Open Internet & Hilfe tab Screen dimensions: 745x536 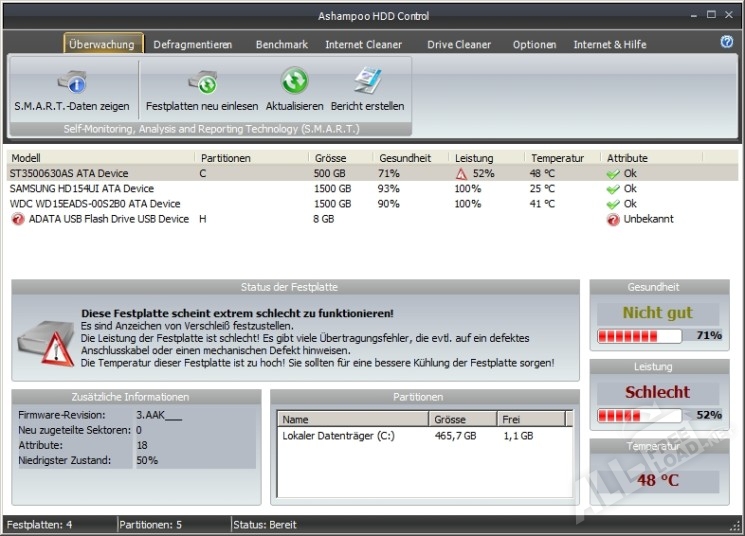609,44
